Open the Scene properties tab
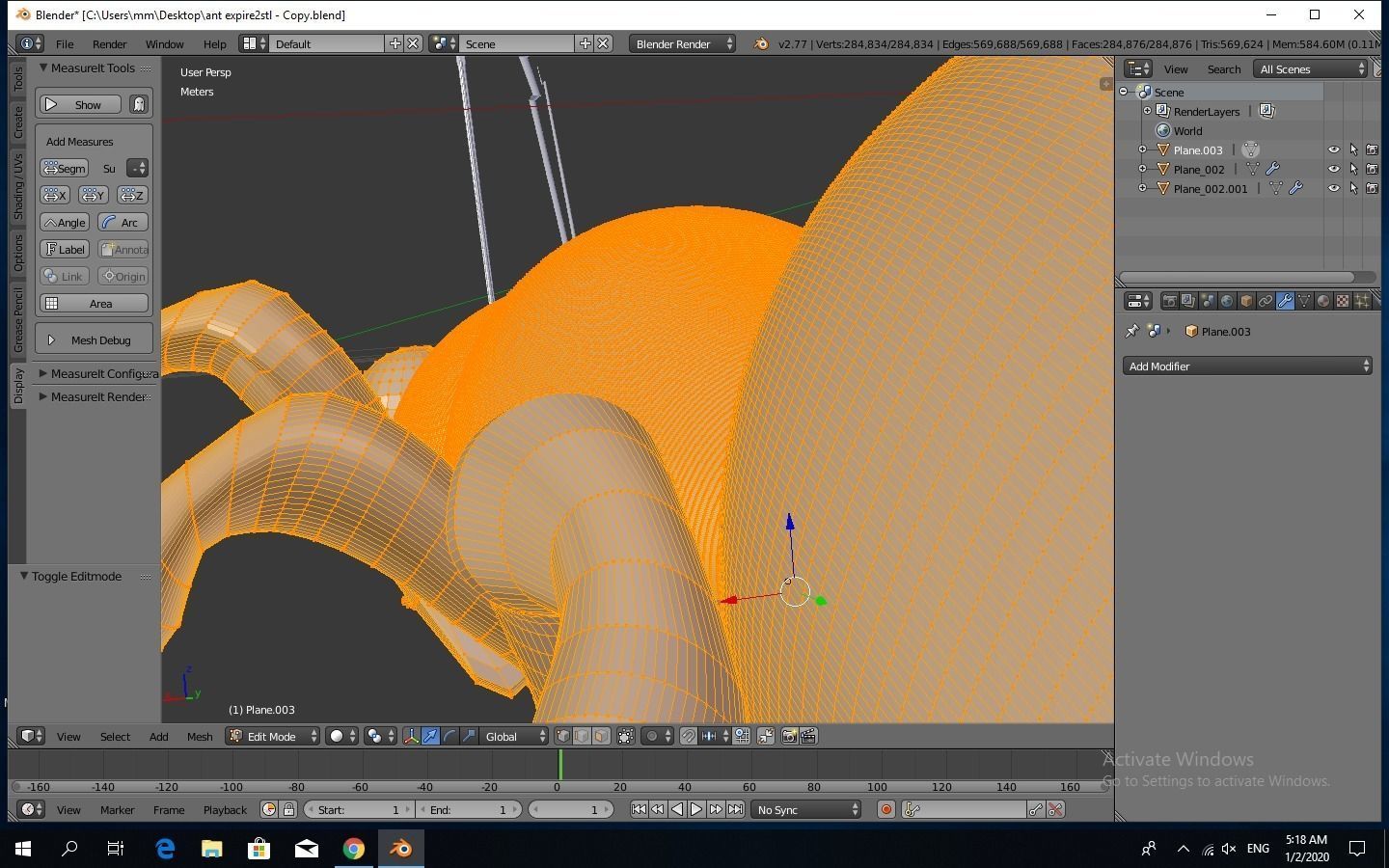 click(1208, 302)
